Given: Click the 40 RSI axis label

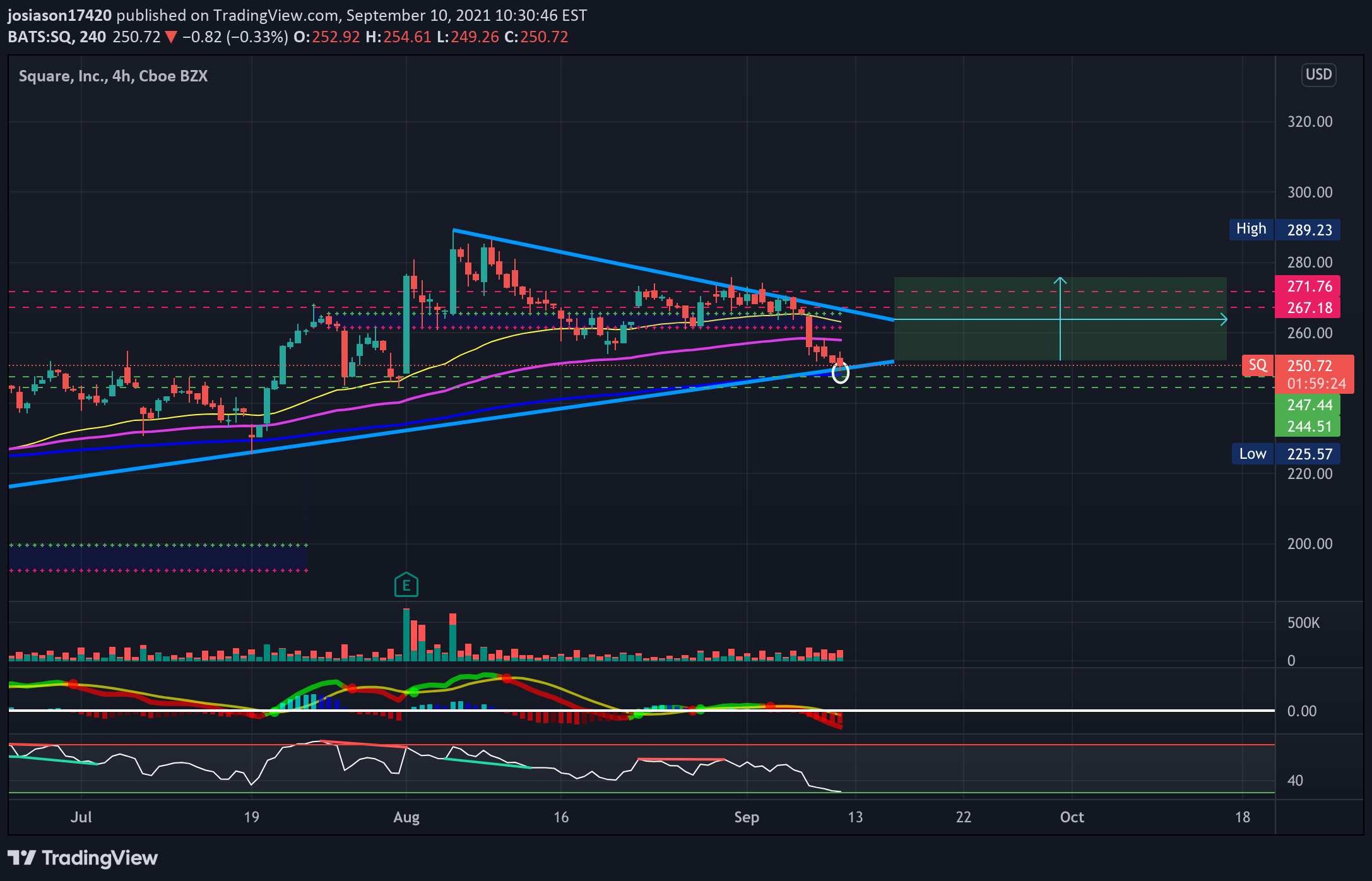Looking at the screenshot, I should tap(1295, 781).
